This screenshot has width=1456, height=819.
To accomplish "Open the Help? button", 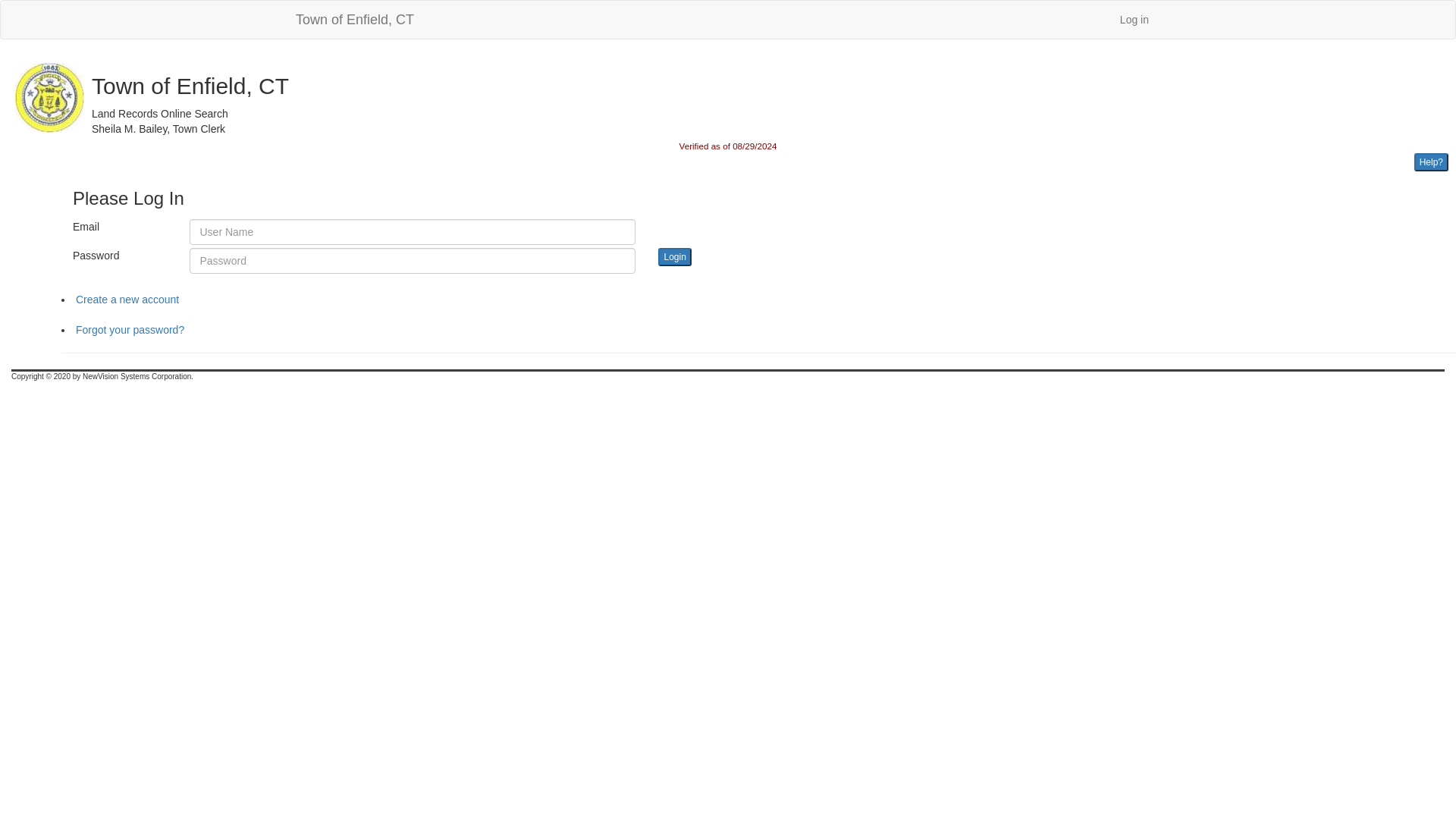I will 1430,162.
